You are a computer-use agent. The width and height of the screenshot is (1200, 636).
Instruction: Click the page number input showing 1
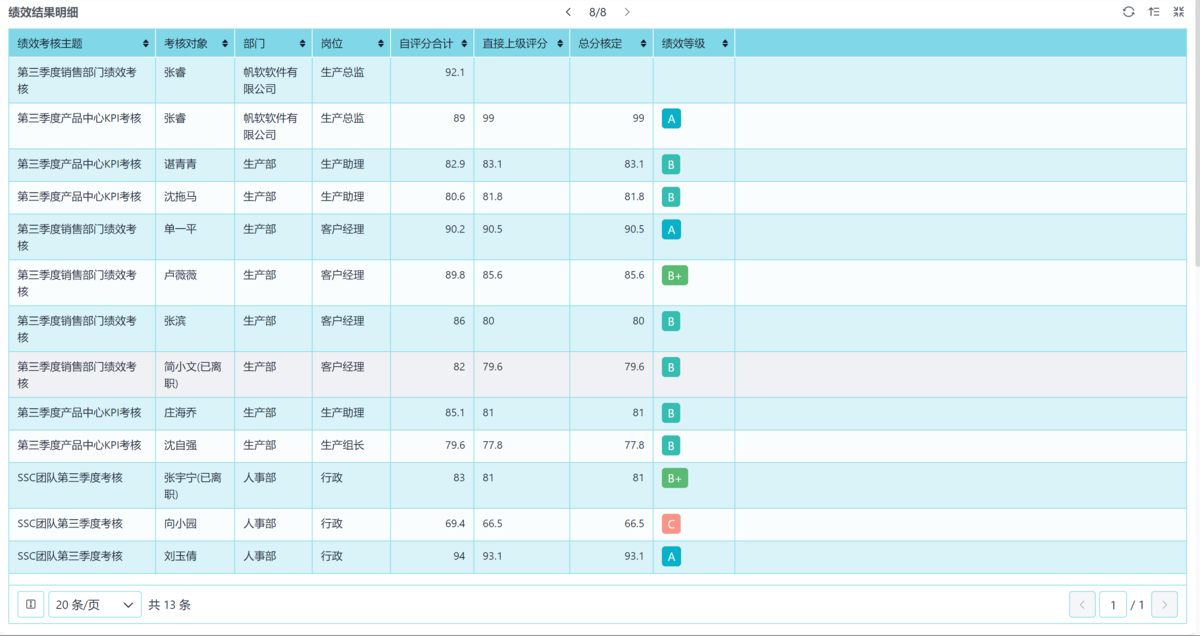(1113, 604)
